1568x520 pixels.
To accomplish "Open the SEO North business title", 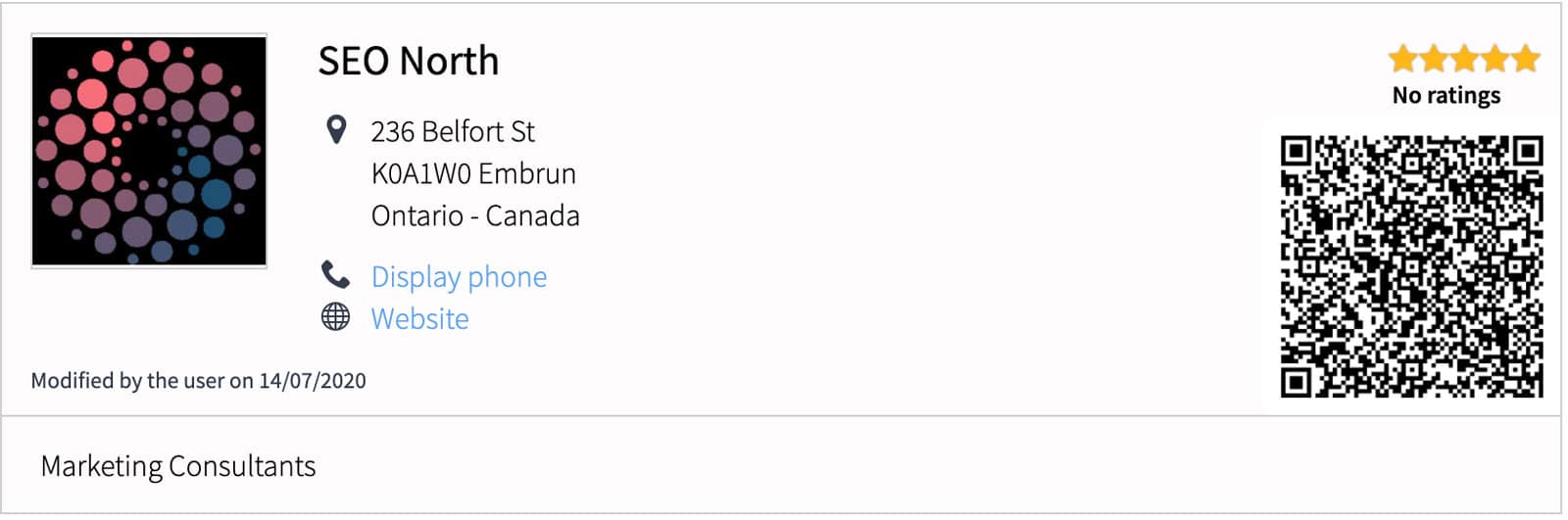I will (409, 62).
